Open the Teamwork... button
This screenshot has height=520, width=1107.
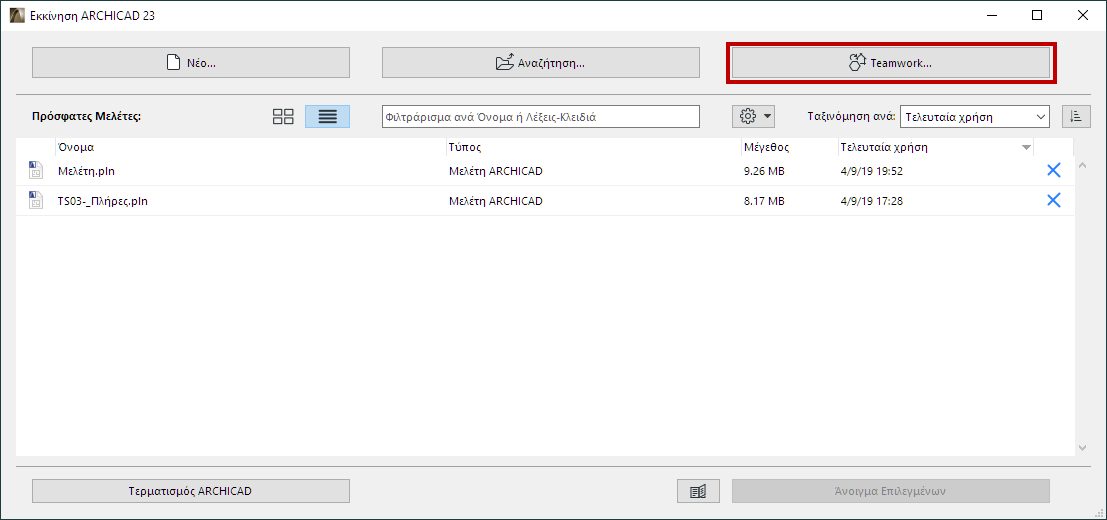pyautogui.click(x=891, y=63)
